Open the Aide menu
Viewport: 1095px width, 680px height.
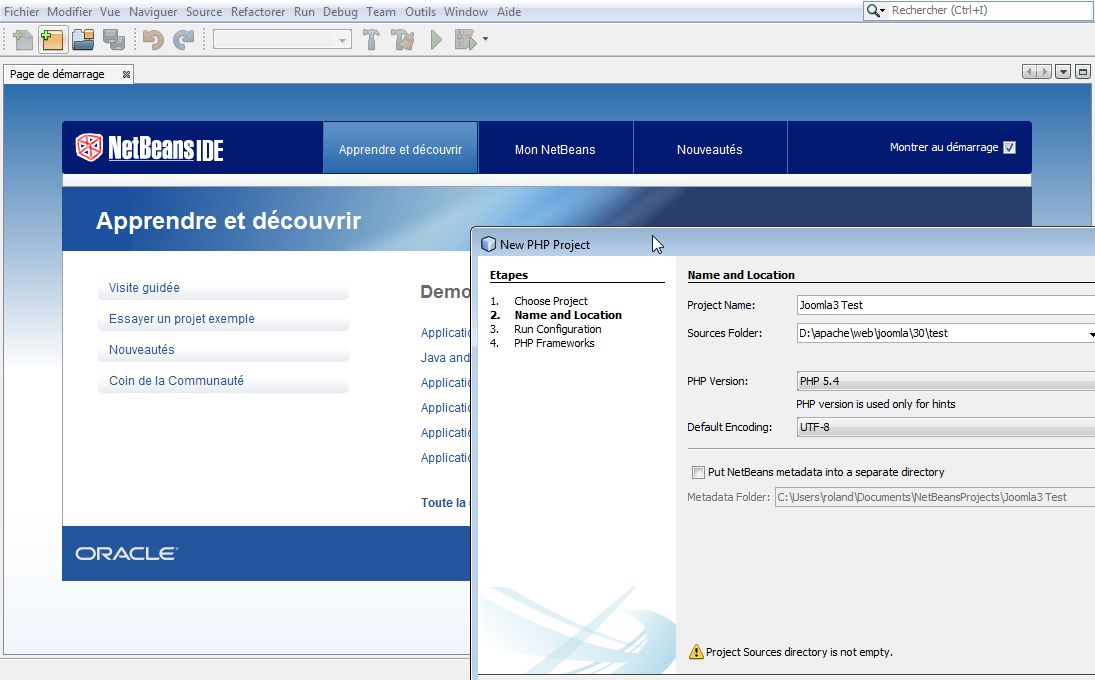pyautogui.click(x=509, y=12)
